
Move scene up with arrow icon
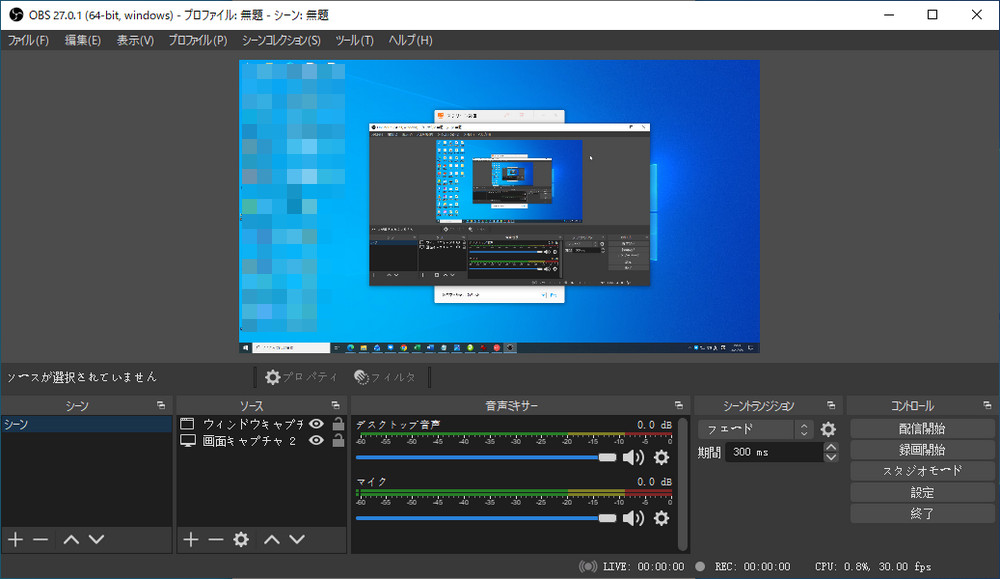tap(71, 539)
